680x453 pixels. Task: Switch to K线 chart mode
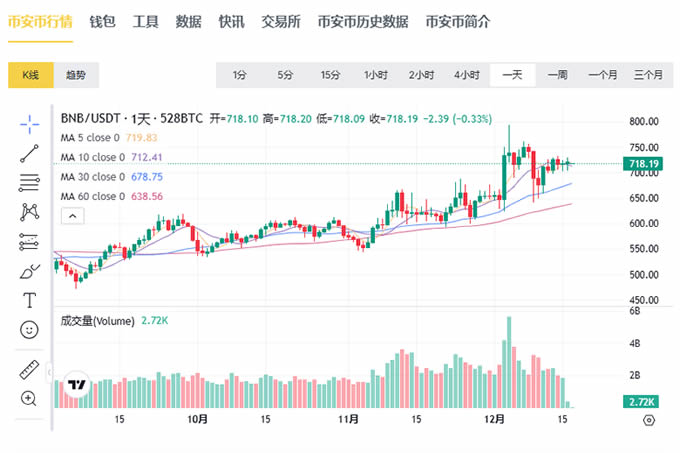pyautogui.click(x=30, y=75)
